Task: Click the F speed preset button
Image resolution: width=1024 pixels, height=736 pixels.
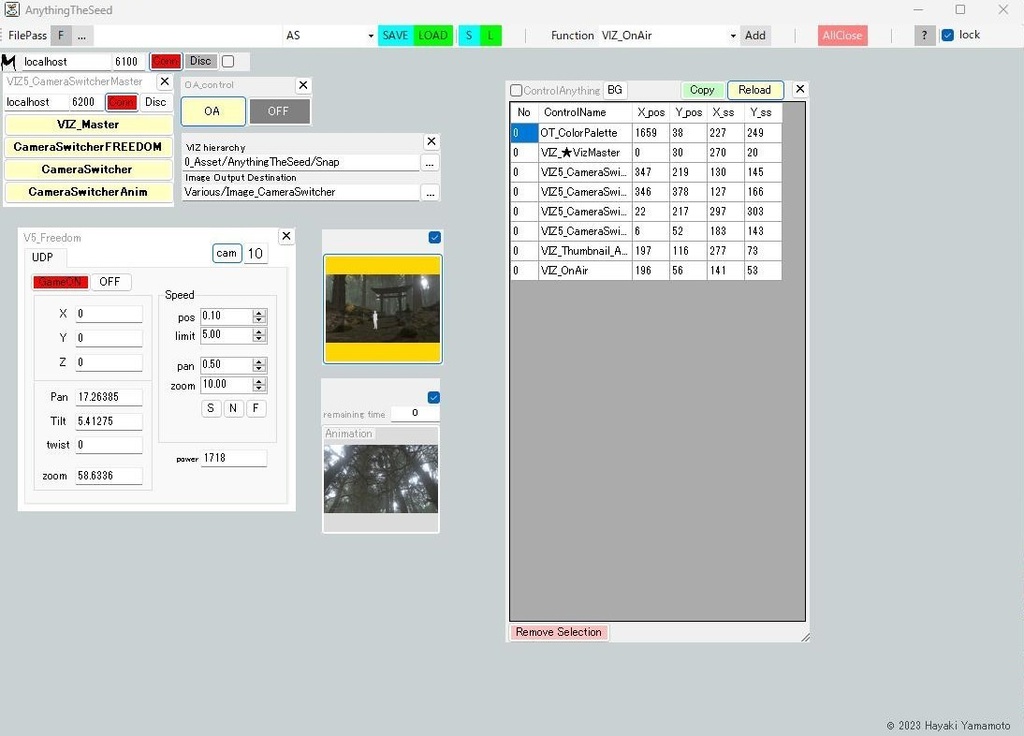Action: point(256,408)
